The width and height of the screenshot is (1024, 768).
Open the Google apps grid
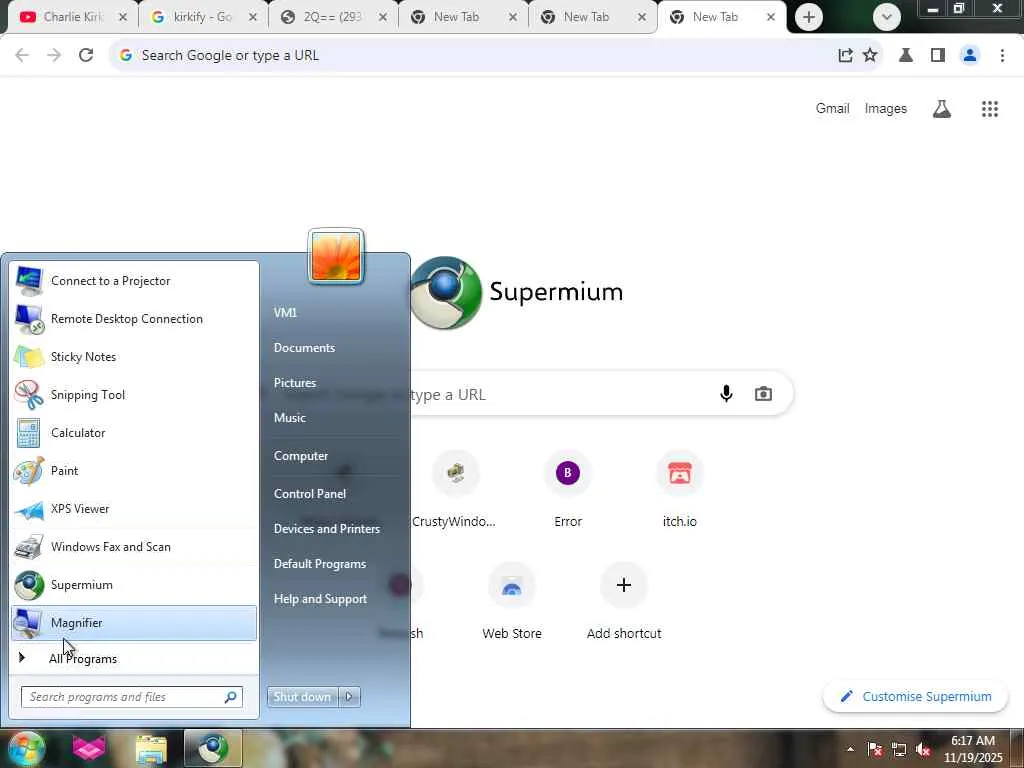pyautogui.click(x=990, y=109)
